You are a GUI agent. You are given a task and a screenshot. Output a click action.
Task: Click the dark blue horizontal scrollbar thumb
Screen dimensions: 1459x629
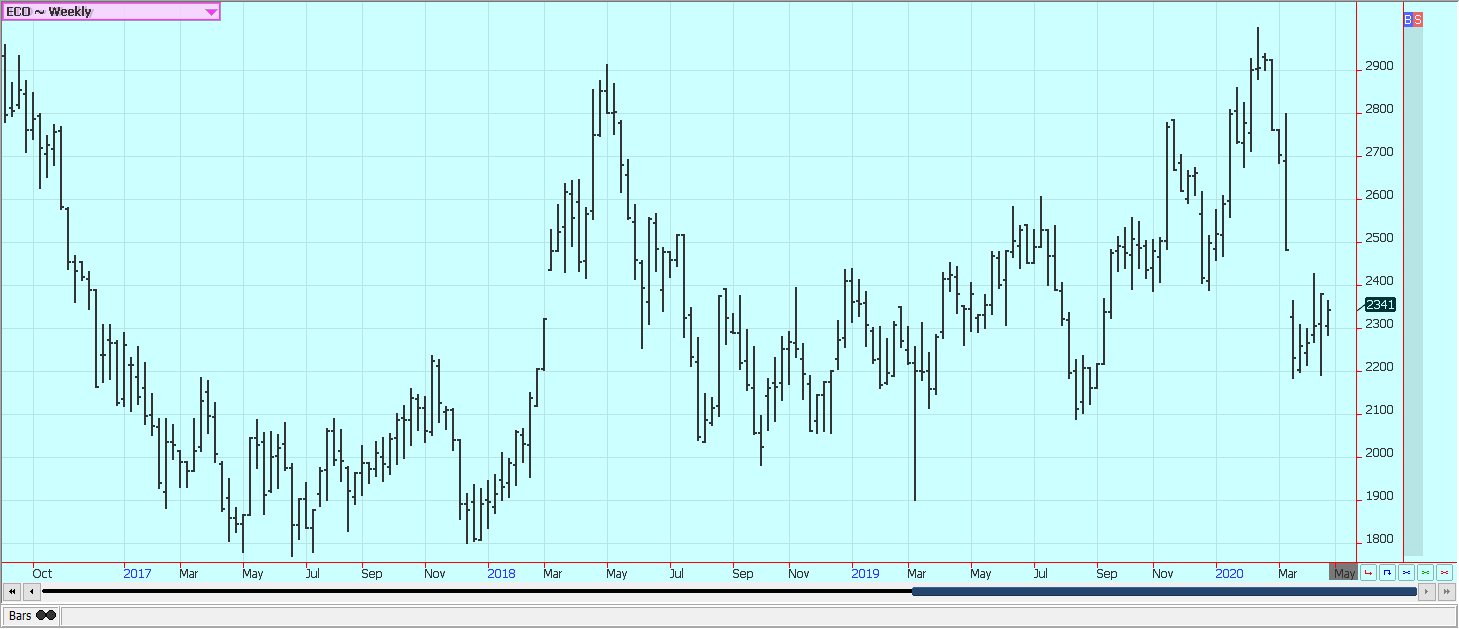(1164, 592)
